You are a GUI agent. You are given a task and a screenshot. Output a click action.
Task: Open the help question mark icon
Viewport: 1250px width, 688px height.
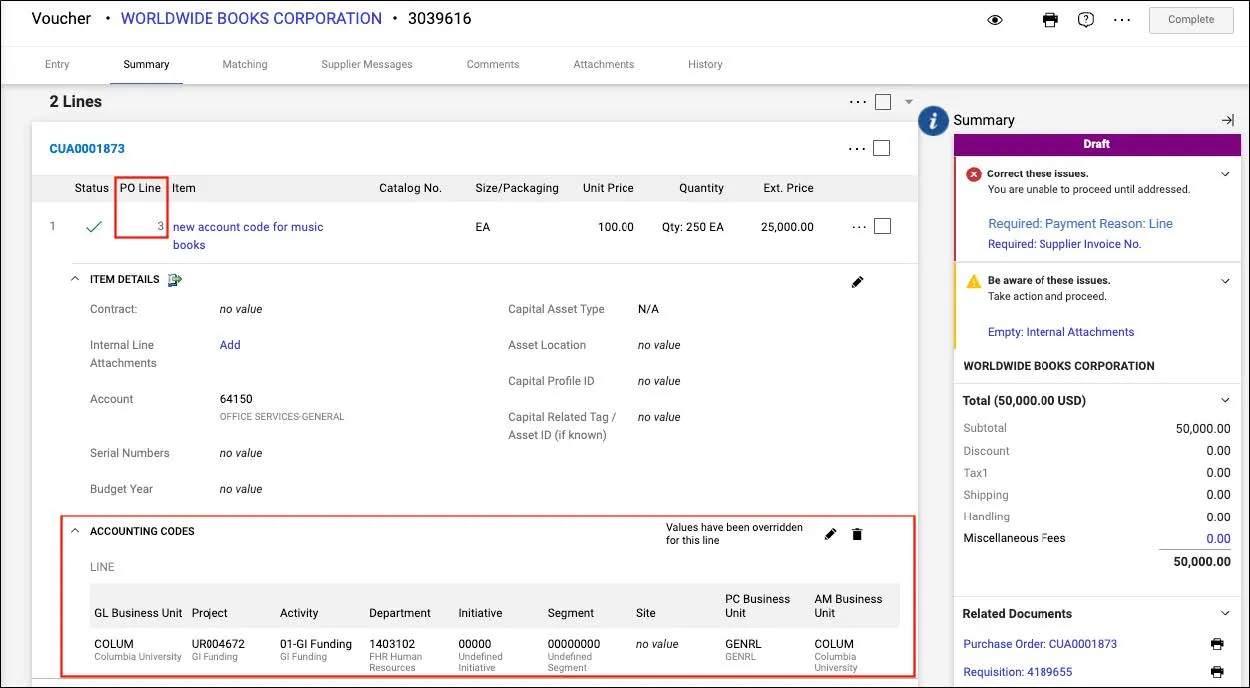(x=1086, y=20)
